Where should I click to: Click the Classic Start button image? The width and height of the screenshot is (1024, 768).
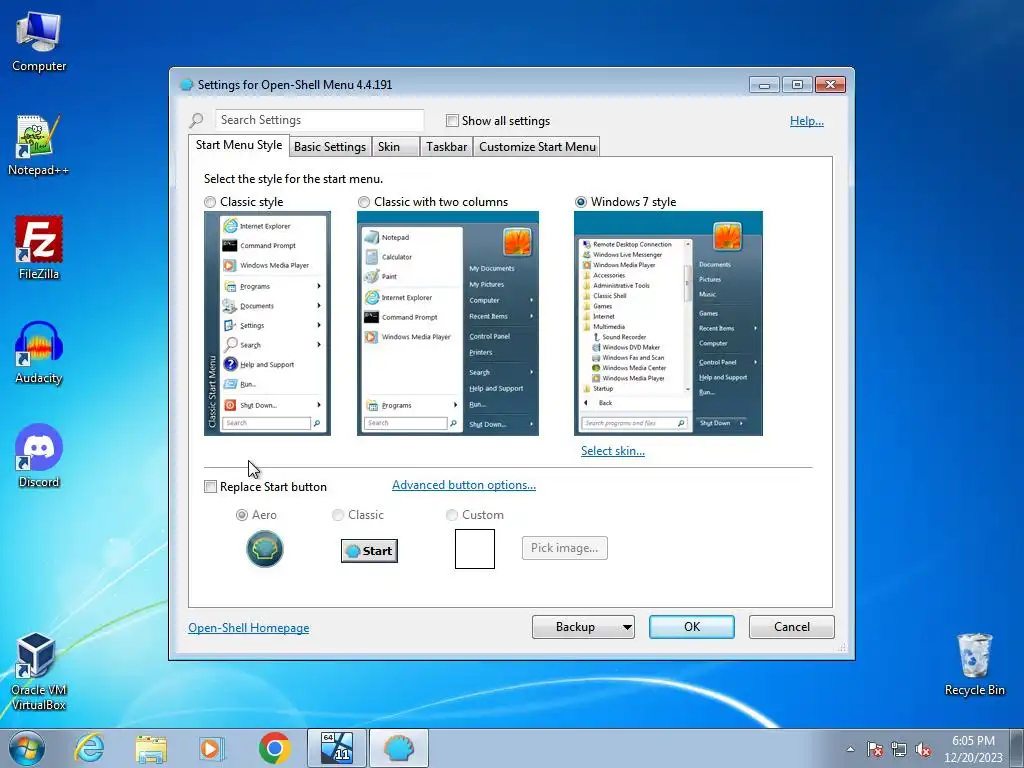tap(369, 551)
